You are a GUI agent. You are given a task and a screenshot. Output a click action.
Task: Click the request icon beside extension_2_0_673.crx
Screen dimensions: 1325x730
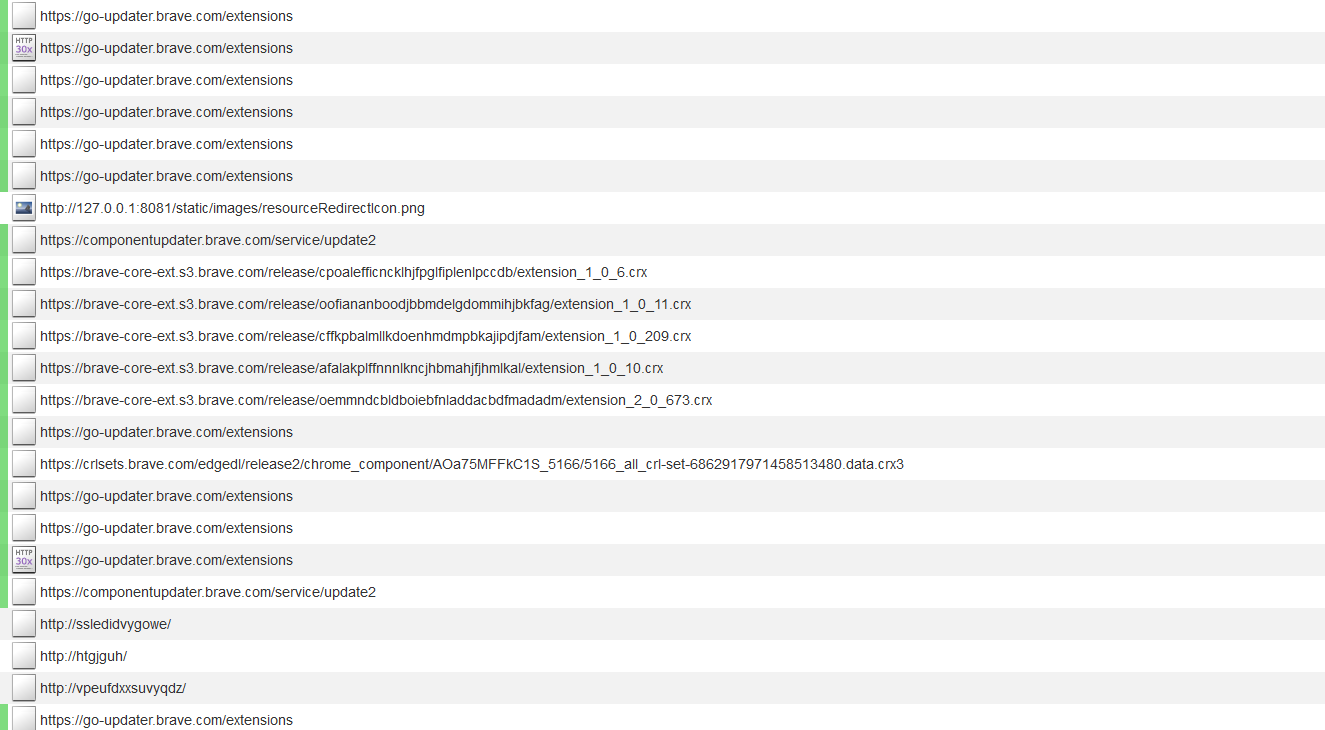pyautogui.click(x=23, y=399)
